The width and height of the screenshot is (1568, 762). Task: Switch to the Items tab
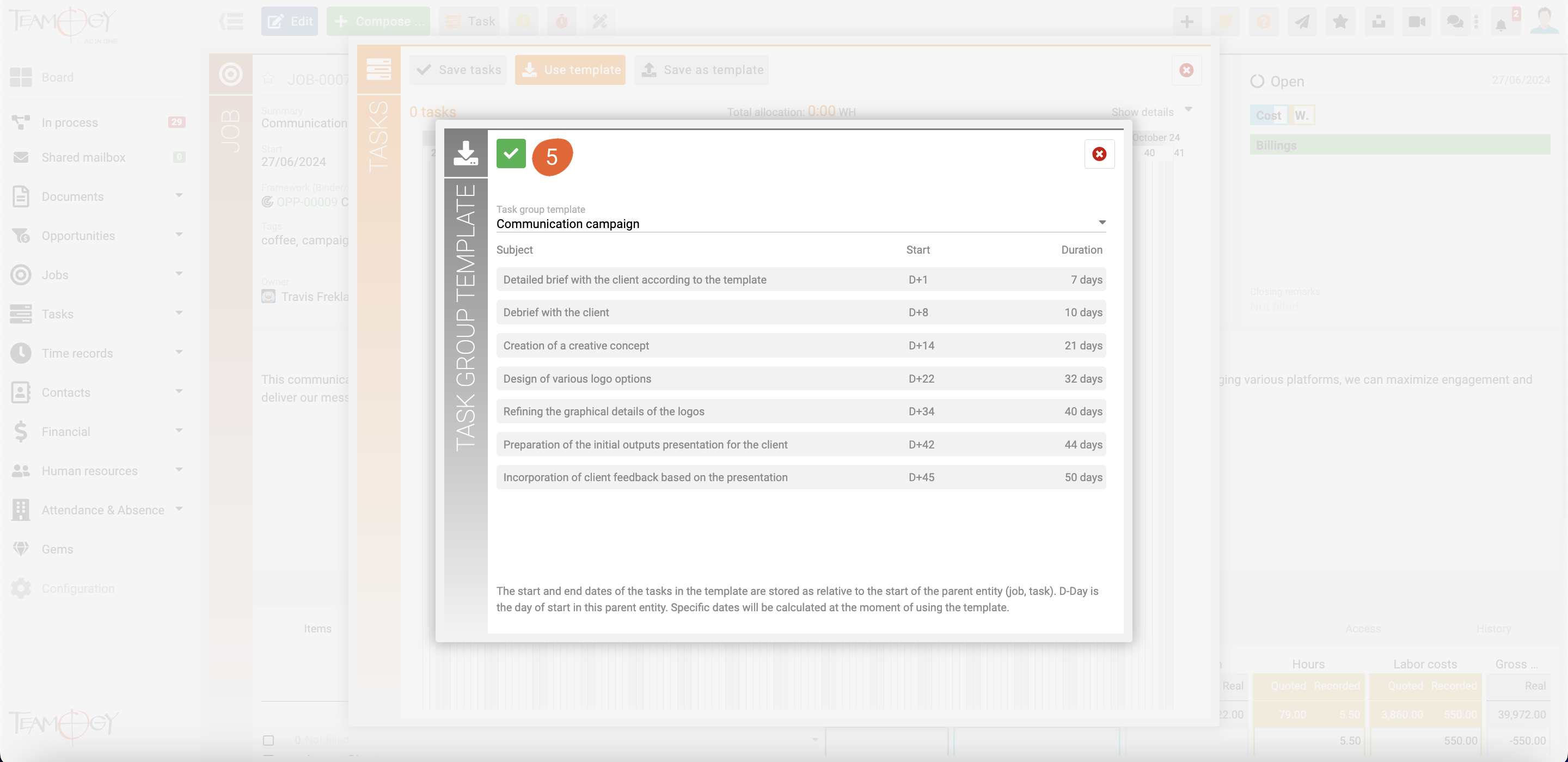(x=318, y=629)
